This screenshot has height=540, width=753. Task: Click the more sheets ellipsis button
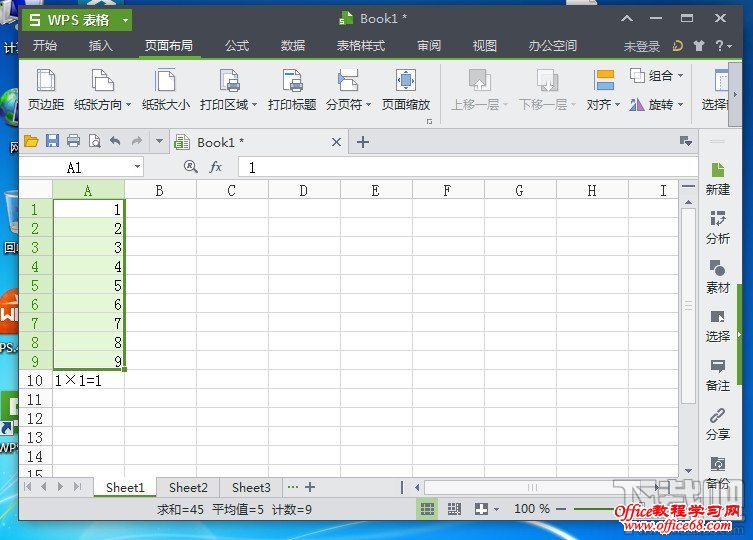[292, 487]
